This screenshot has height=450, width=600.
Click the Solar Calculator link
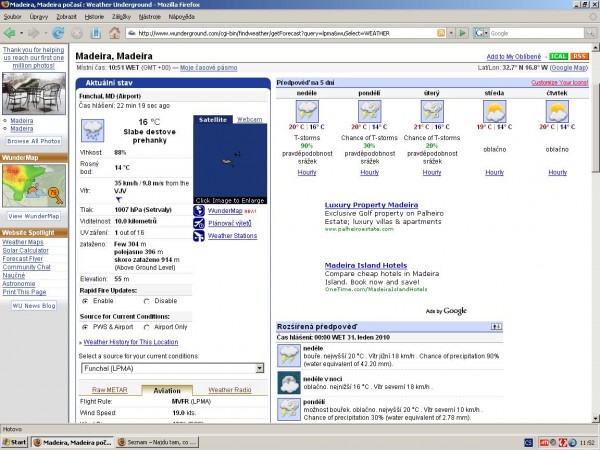point(25,251)
